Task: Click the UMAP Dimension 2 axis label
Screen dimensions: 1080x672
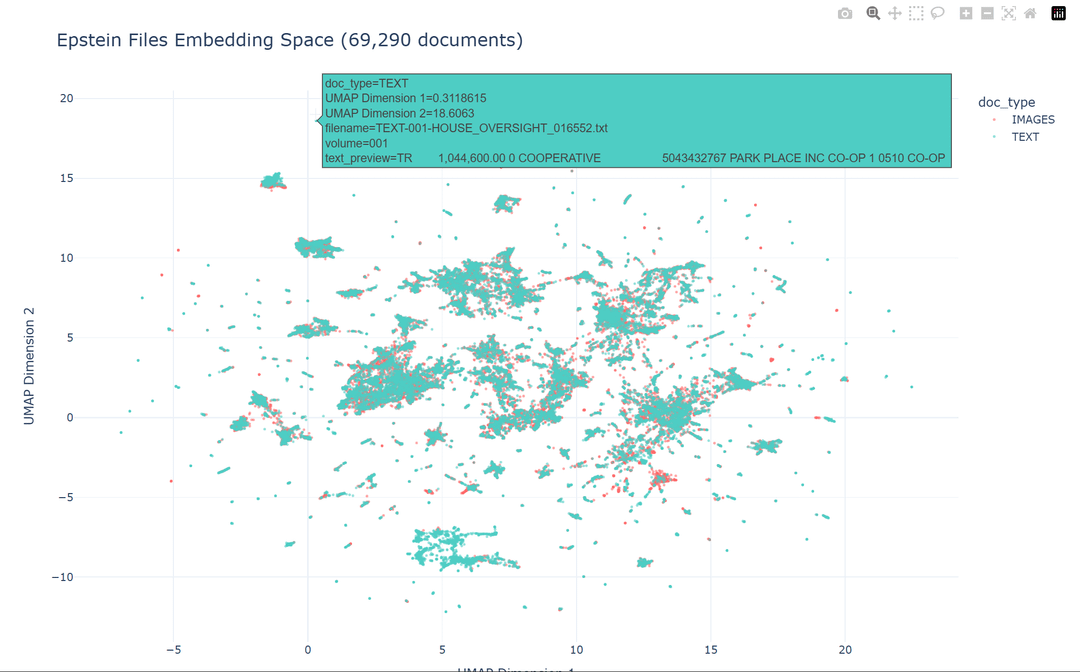Action: tap(30, 366)
